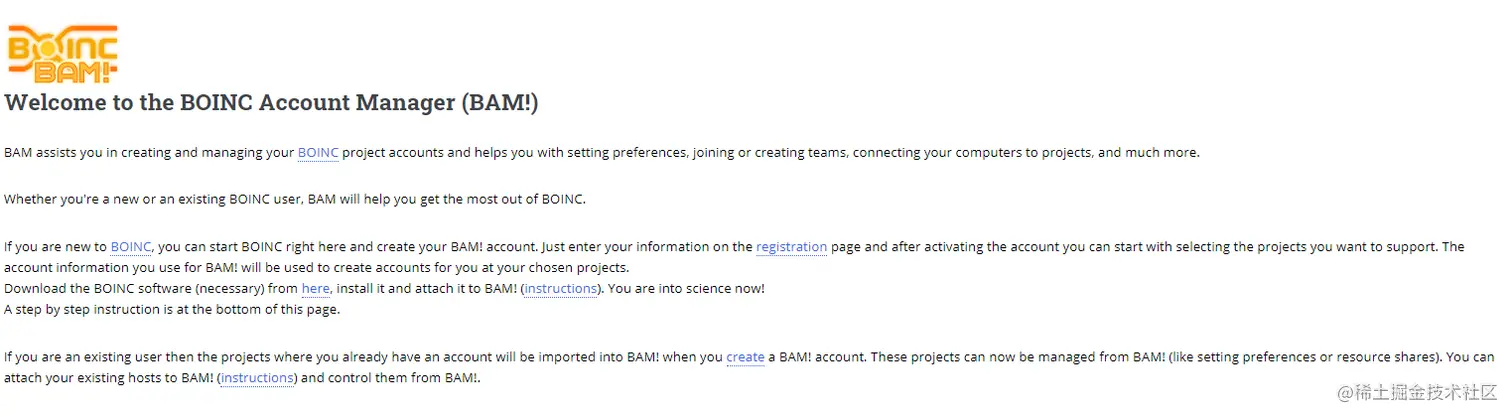The width and height of the screenshot is (1512, 417).
Task: Go to the registration page link
Action: coord(791,247)
